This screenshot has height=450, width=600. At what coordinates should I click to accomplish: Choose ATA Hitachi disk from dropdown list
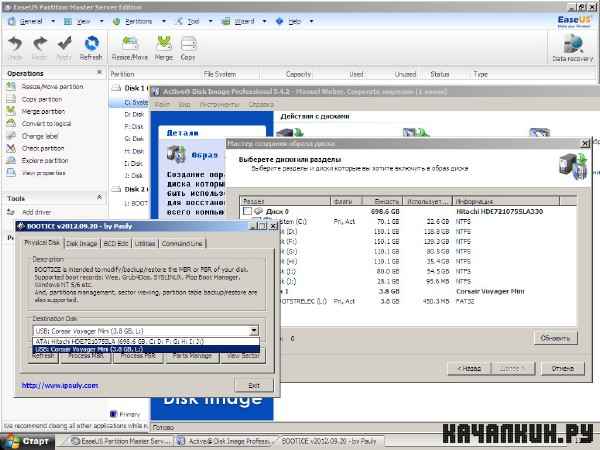coord(146,341)
